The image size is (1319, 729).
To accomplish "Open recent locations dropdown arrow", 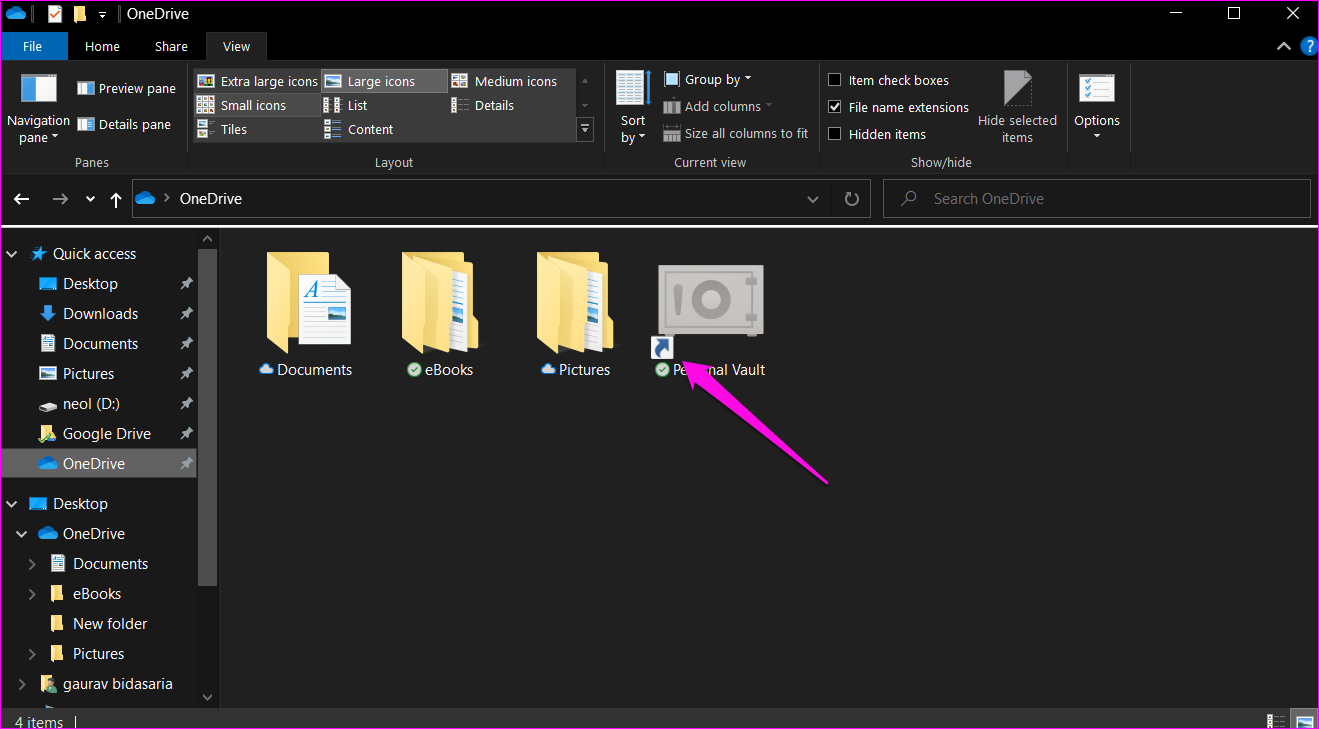I will pos(90,199).
